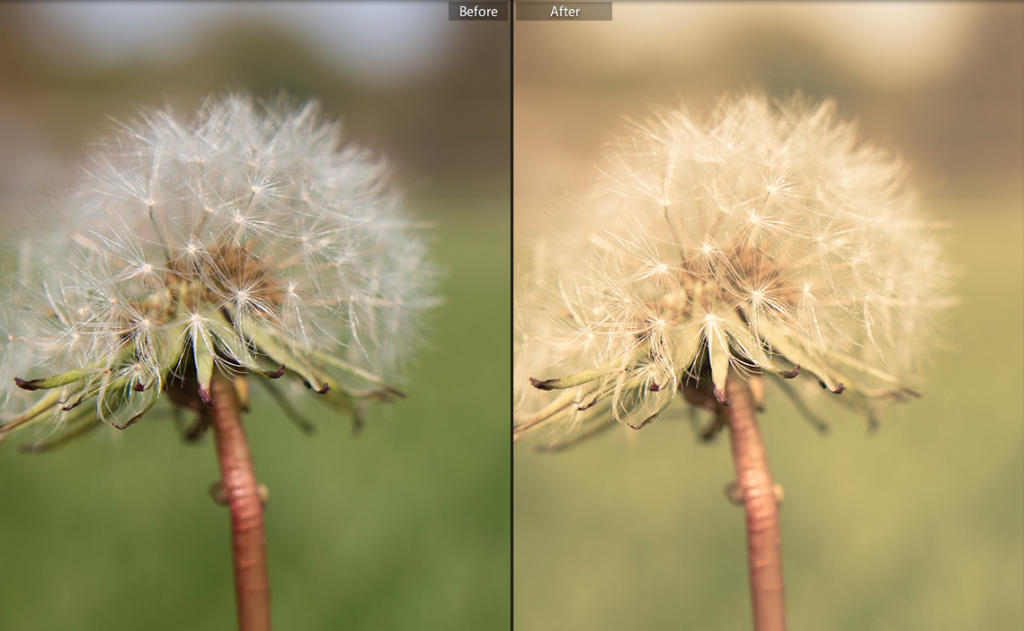Select the After dandelion photo
The image size is (1024, 631).
[769, 316]
